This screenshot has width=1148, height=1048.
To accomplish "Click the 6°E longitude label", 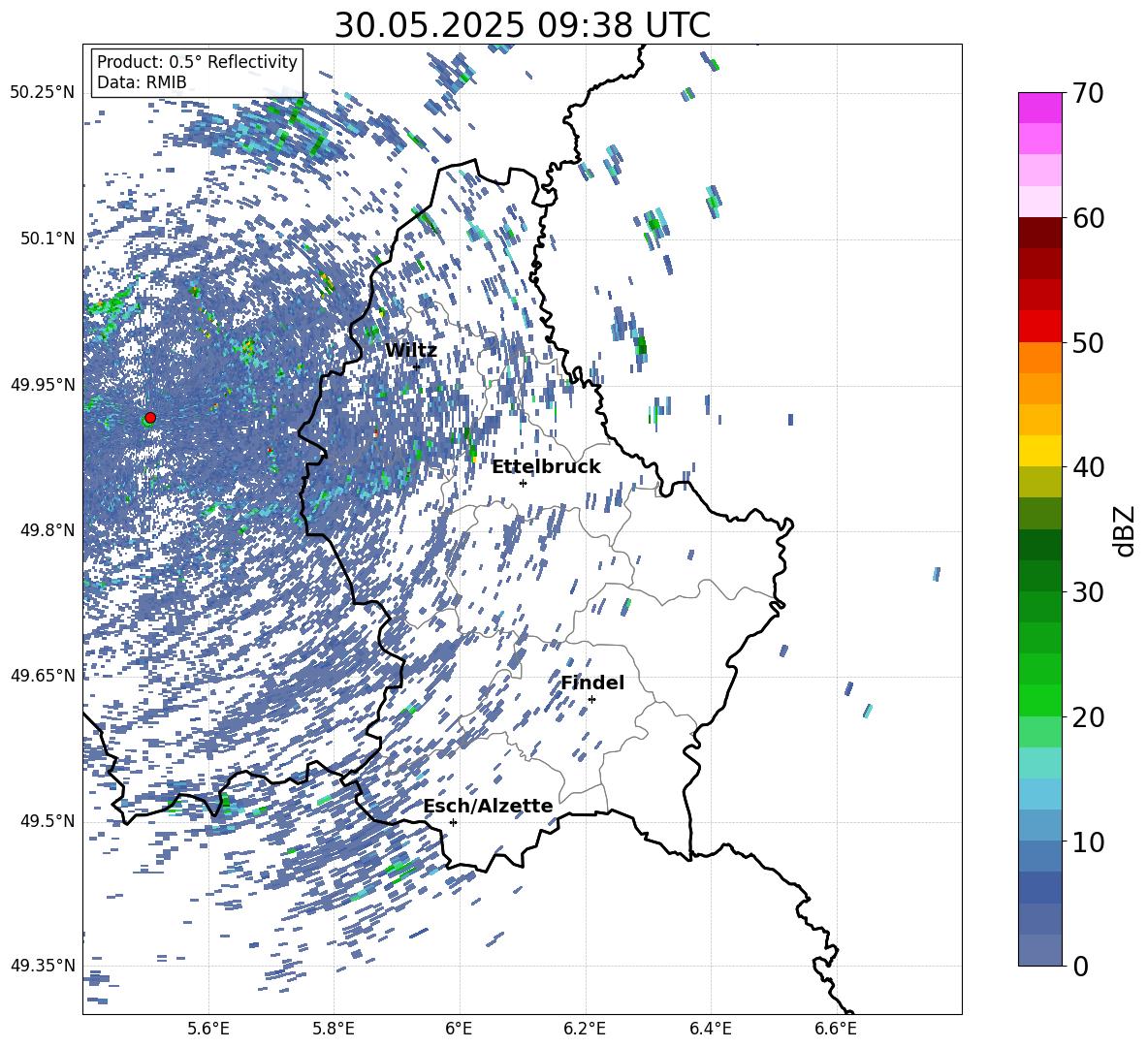I will pos(459,1029).
